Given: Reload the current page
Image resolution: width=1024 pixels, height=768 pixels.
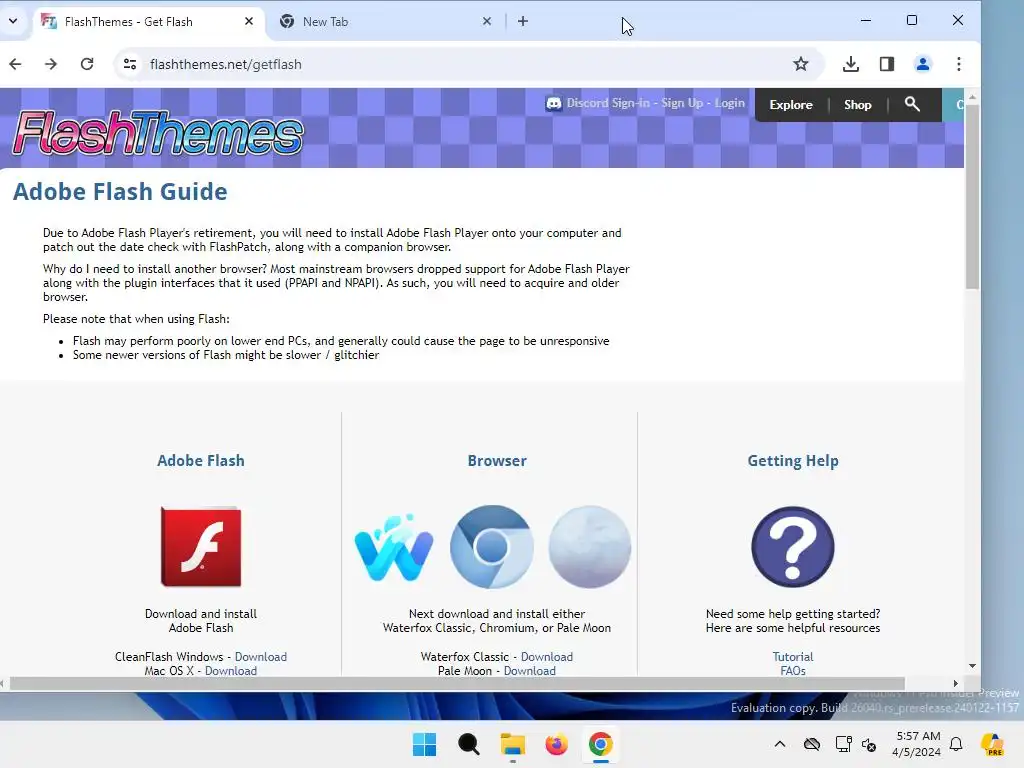Looking at the screenshot, I should click(x=87, y=64).
